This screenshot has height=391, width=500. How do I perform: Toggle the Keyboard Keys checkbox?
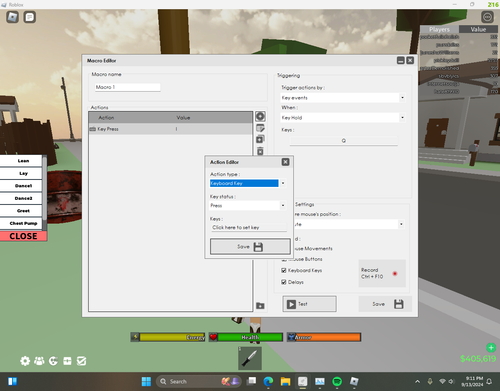pyautogui.click(x=284, y=270)
